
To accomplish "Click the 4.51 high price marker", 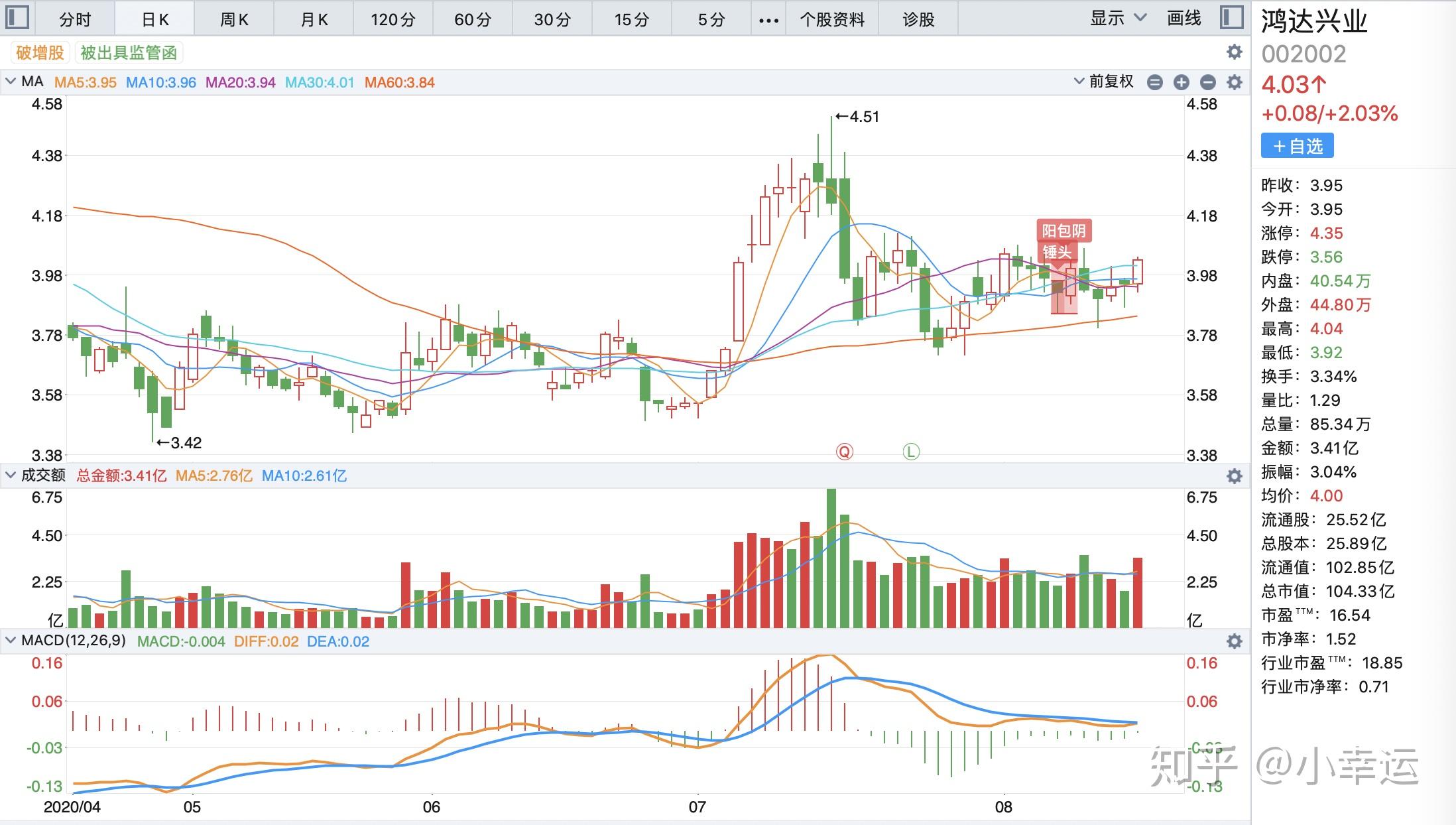I will 857,117.
